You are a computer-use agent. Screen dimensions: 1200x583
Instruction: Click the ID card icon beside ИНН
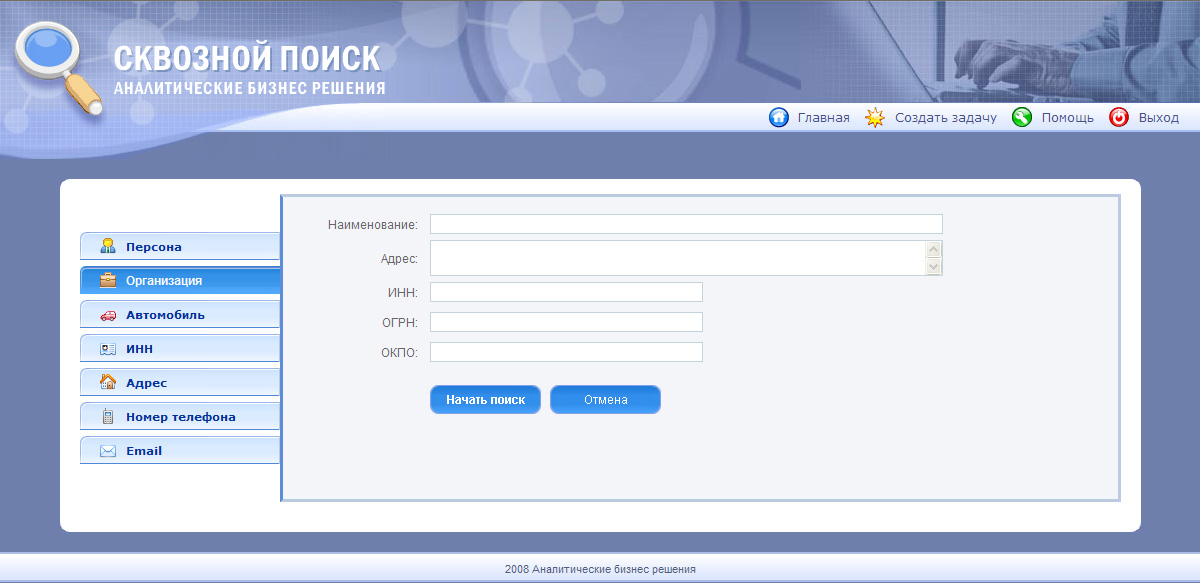point(107,348)
